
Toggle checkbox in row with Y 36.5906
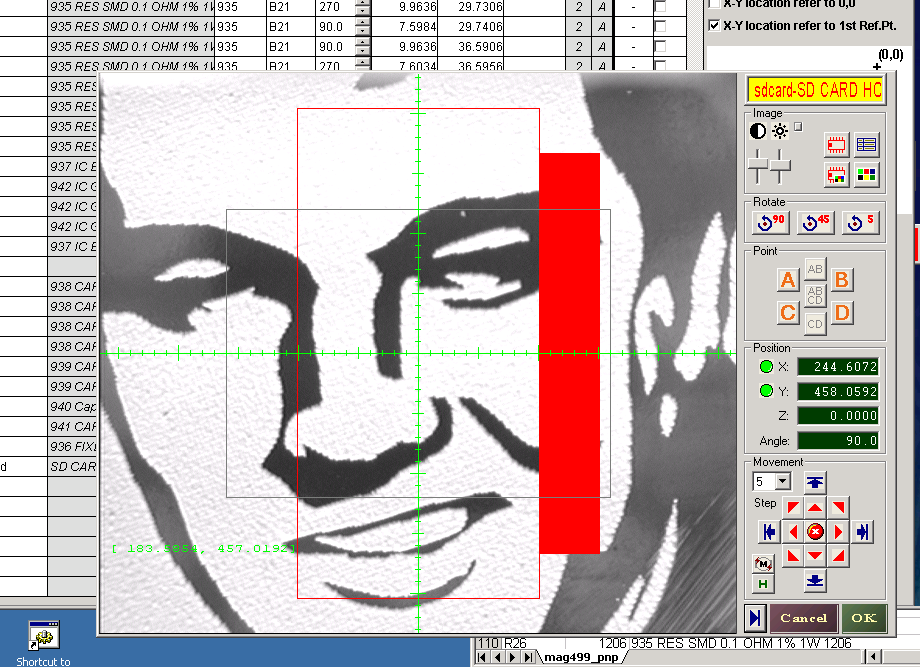tap(661, 46)
